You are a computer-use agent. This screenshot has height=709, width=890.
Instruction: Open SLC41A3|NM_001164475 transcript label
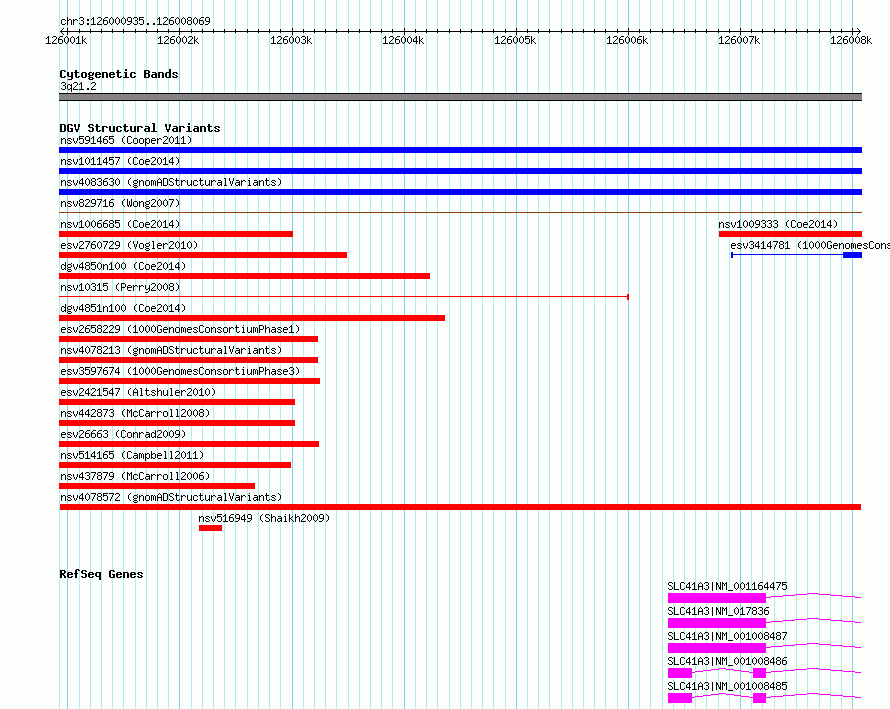727,586
